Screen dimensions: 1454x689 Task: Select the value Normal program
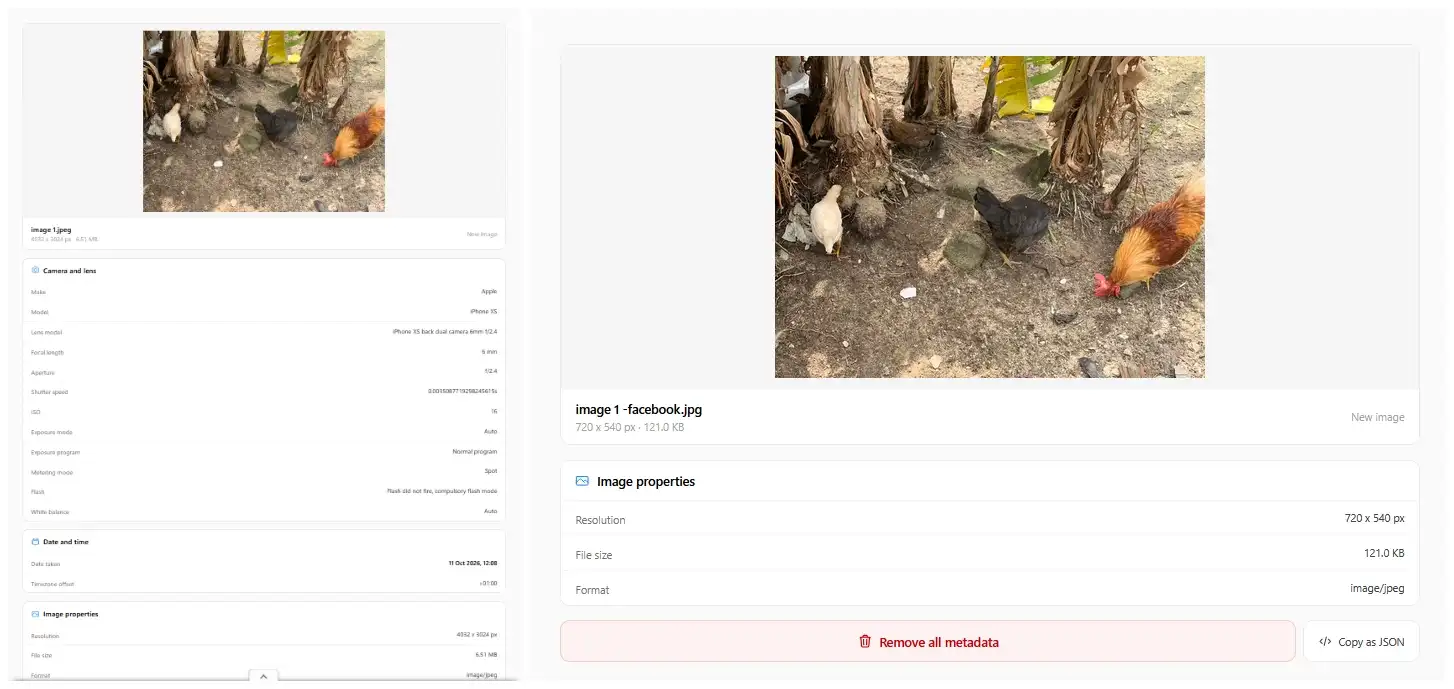474,451
